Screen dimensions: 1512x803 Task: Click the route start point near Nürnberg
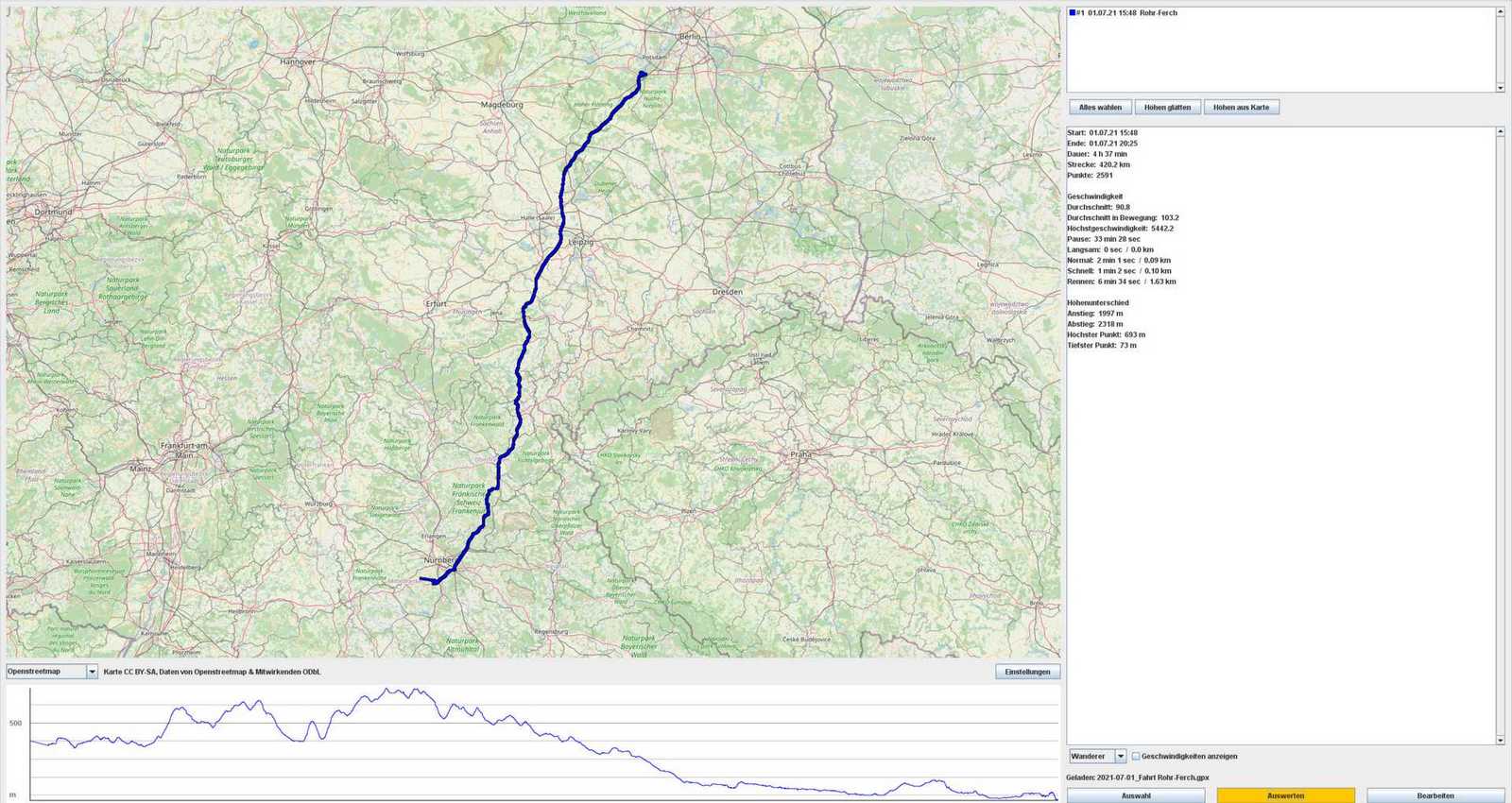(x=421, y=579)
